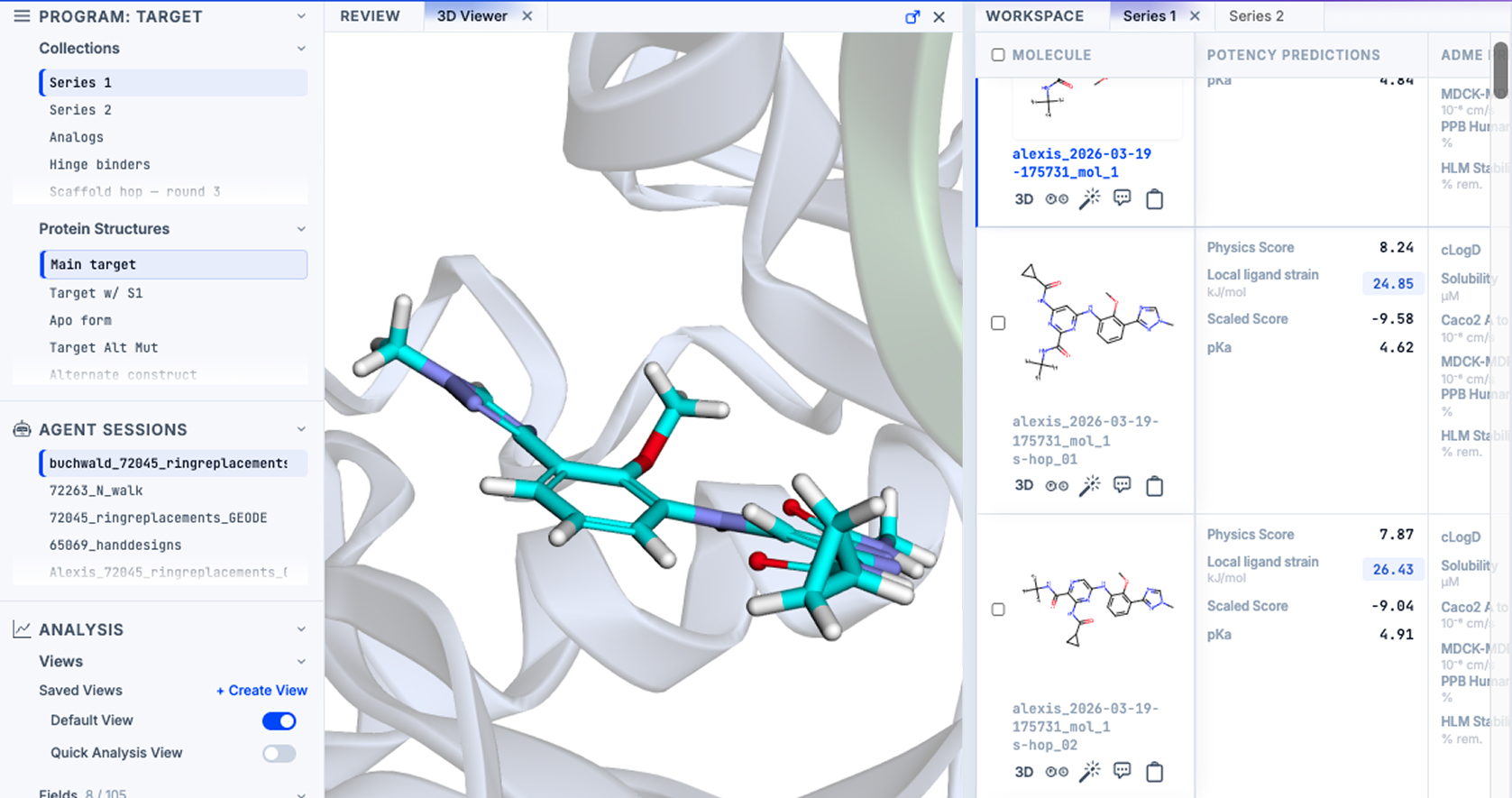Collapse the Collections section

point(301,49)
